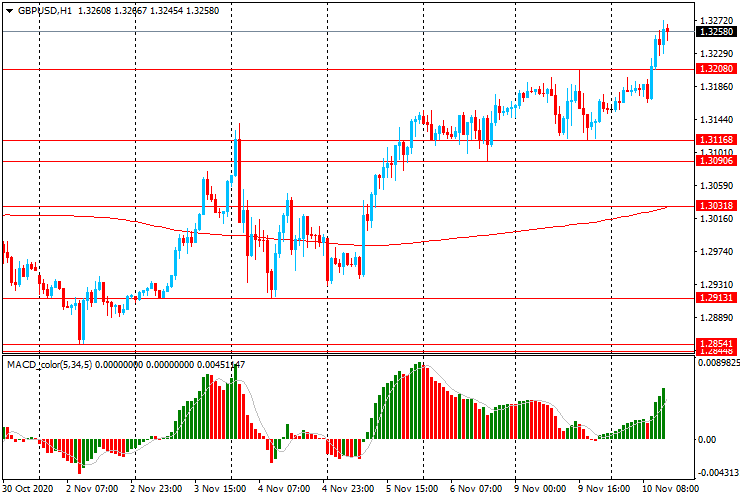Click the 9 Nov 16:00 time label
Viewport: 740px width, 500px height.
604,488
